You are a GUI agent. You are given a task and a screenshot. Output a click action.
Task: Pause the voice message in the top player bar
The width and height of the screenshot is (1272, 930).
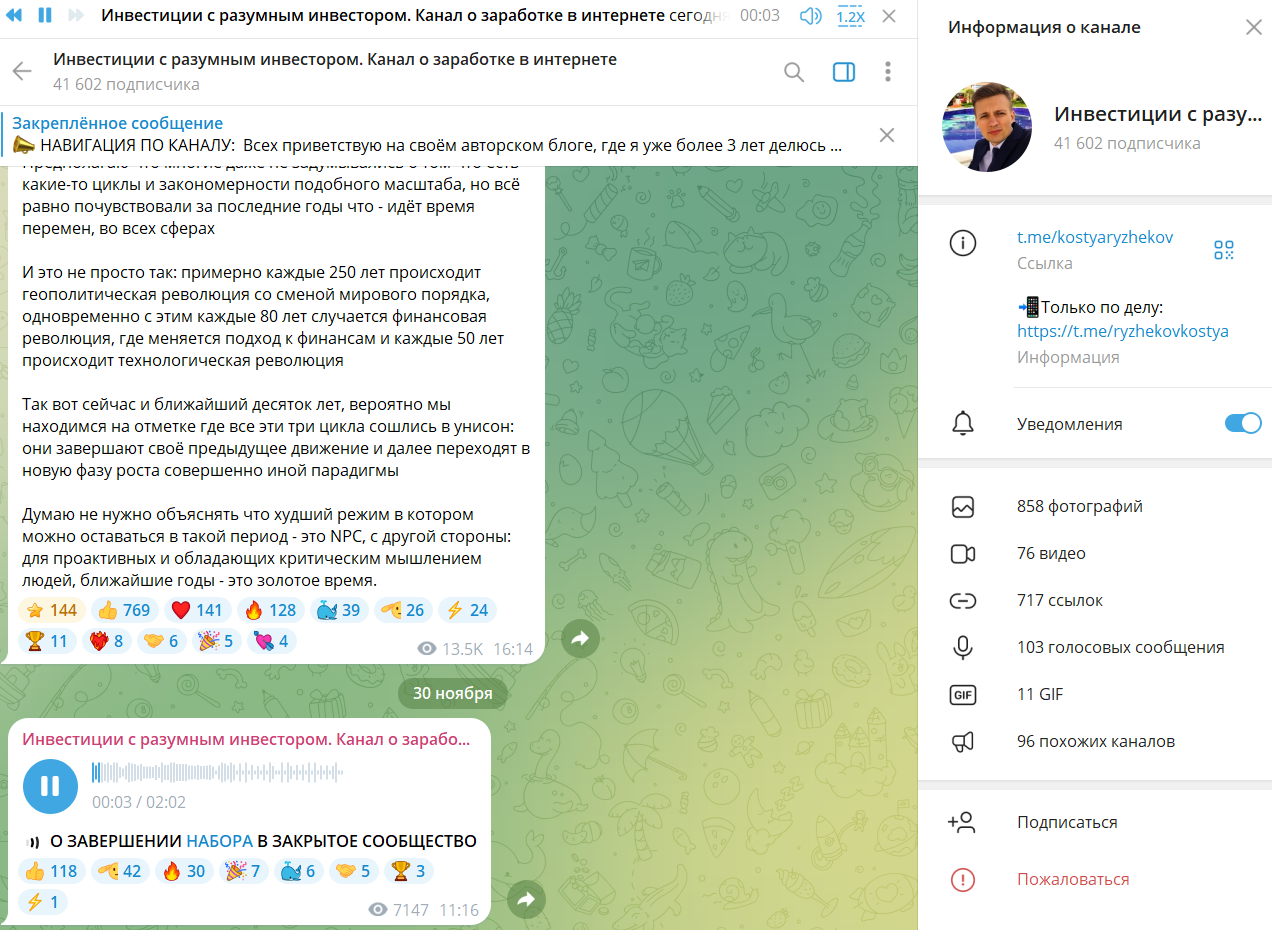click(45, 15)
